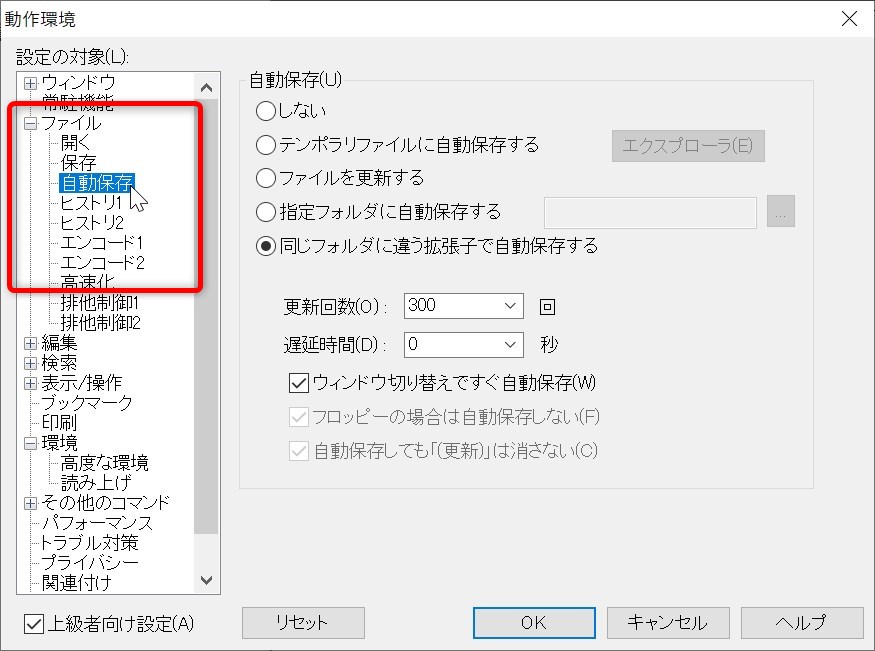Click the リセット button
875x651 pixels.
click(x=303, y=623)
